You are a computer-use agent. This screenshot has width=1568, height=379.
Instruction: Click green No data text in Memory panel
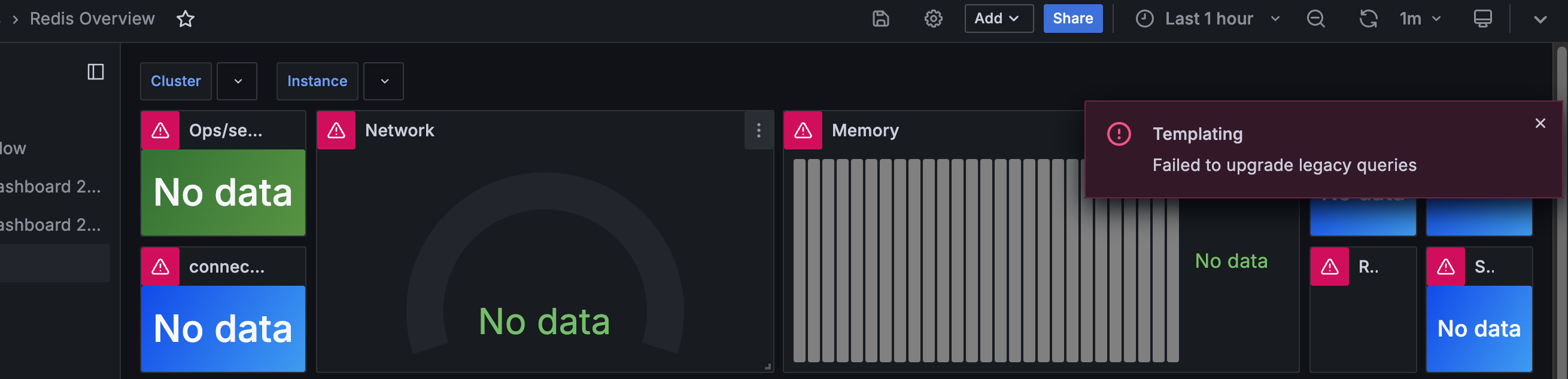click(1231, 261)
